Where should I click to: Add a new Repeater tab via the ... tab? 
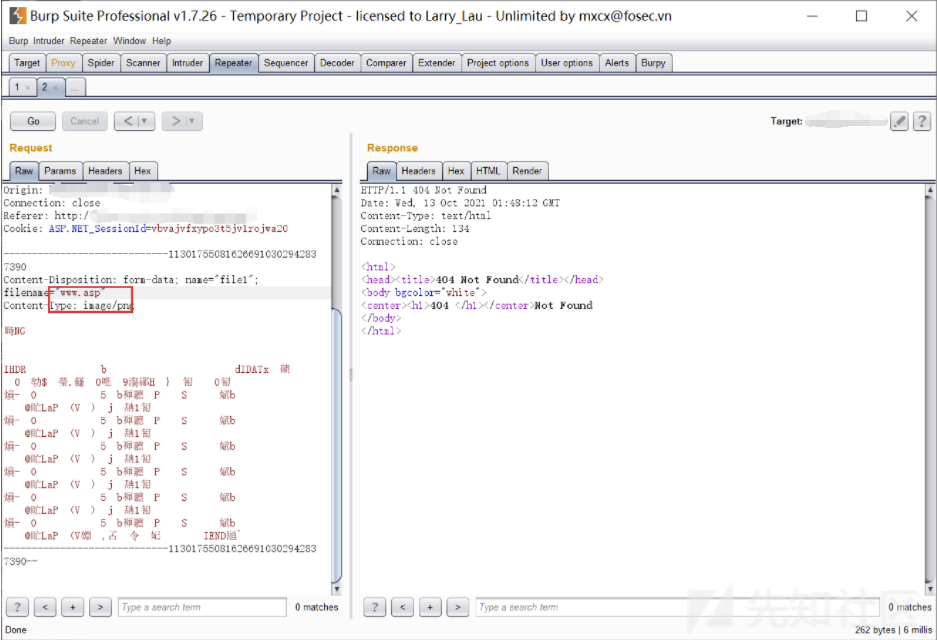[75, 88]
